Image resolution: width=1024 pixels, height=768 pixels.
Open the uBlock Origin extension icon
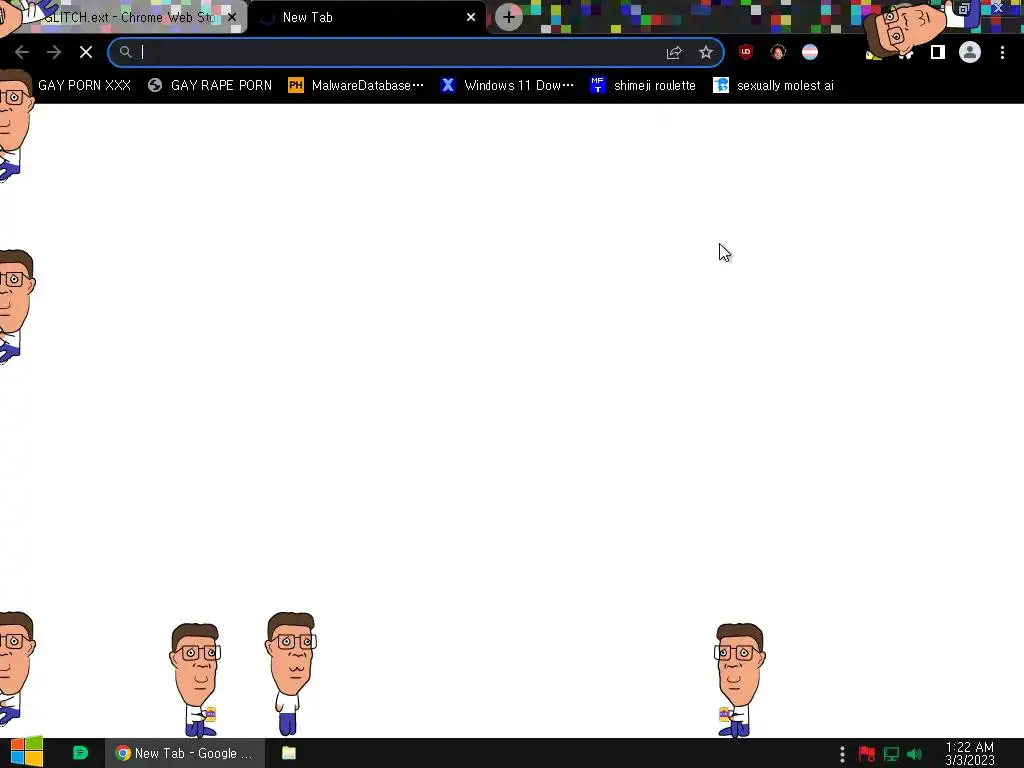pos(746,52)
